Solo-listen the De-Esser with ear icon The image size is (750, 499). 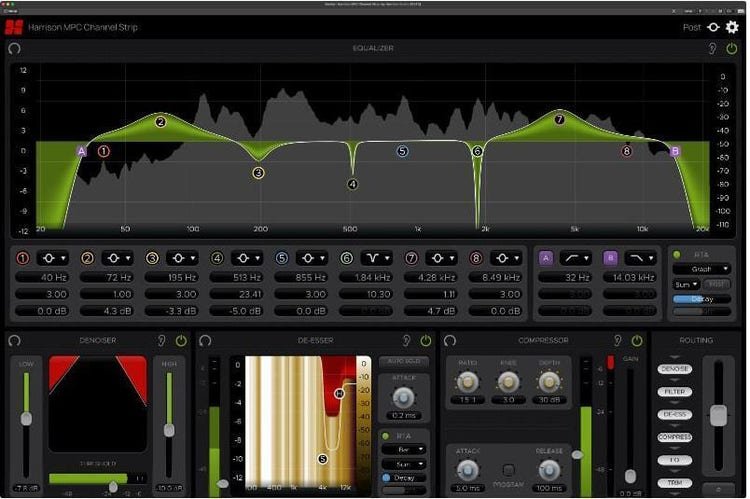point(406,340)
